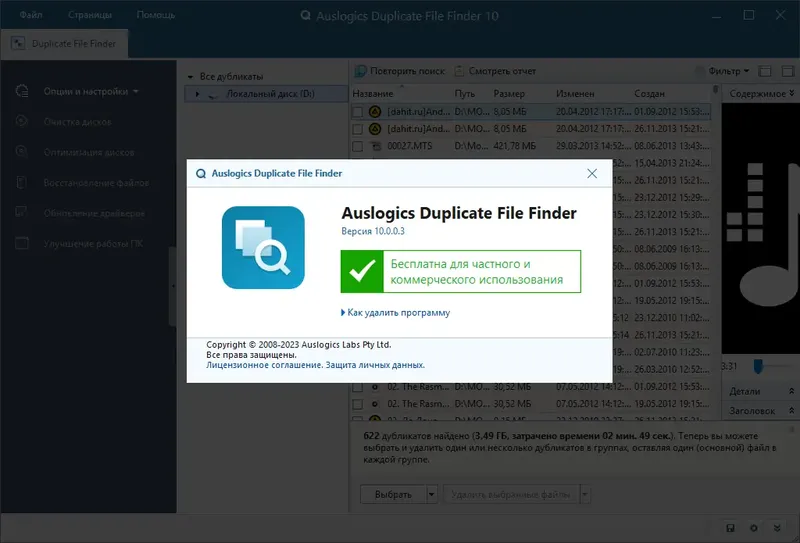Click the 421,78 МБ size cell
Screen dimensions: 800x543
coord(514,146)
